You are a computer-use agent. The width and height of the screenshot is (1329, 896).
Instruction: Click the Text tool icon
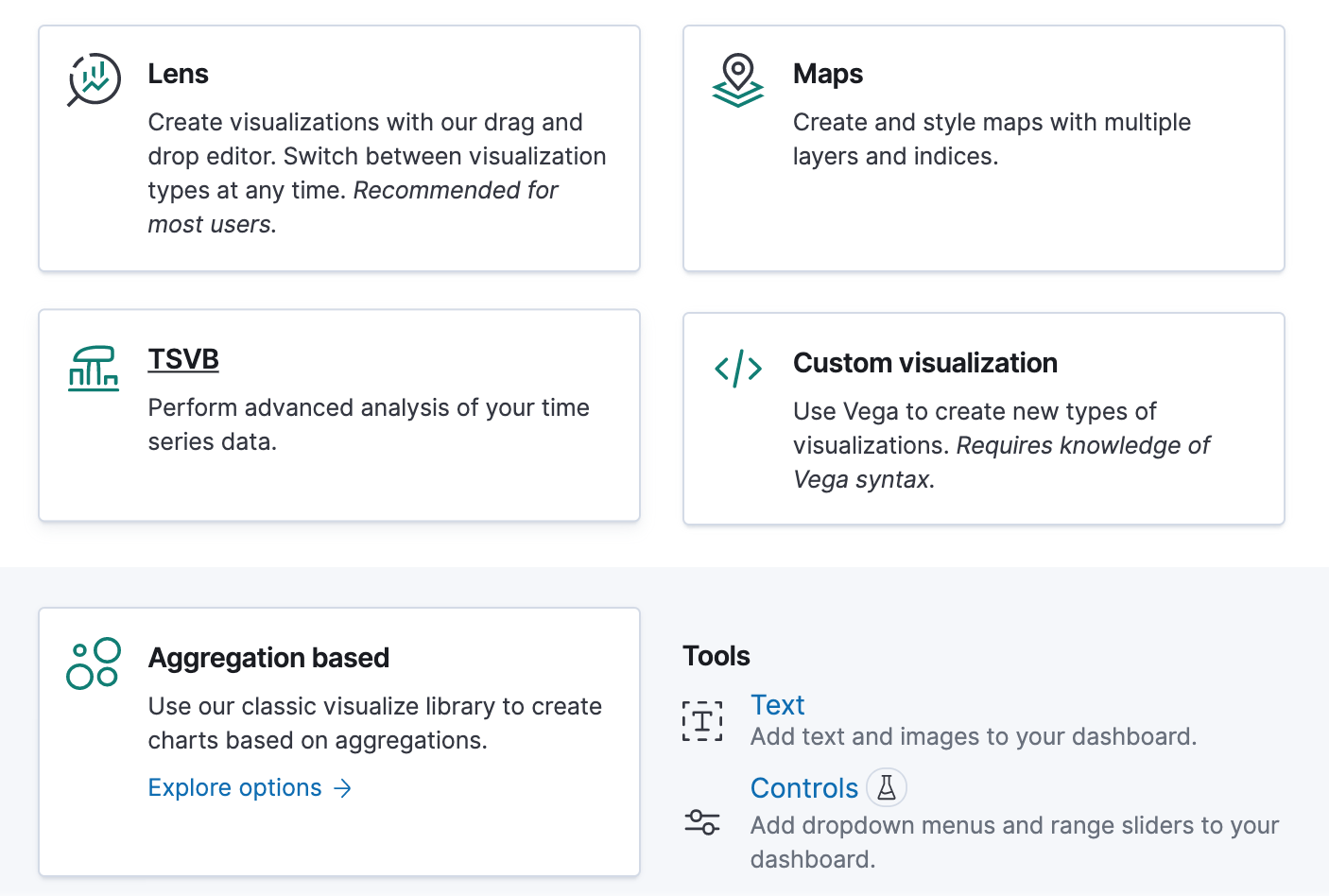tap(702, 720)
